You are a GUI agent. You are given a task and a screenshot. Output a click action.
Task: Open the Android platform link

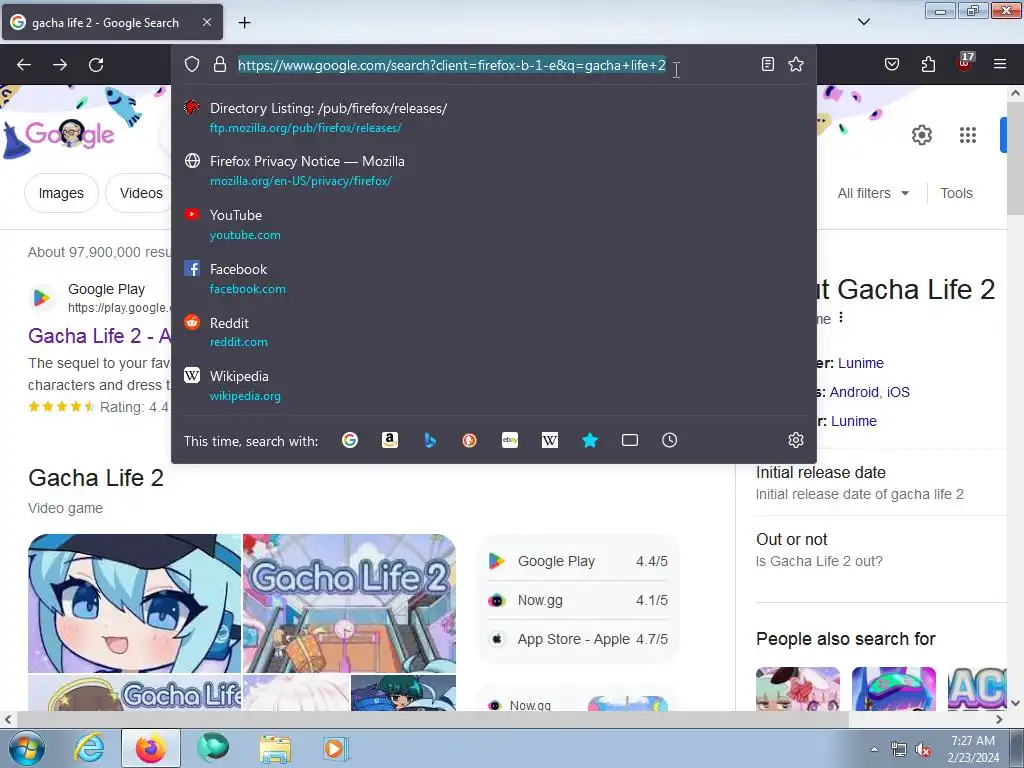854,392
